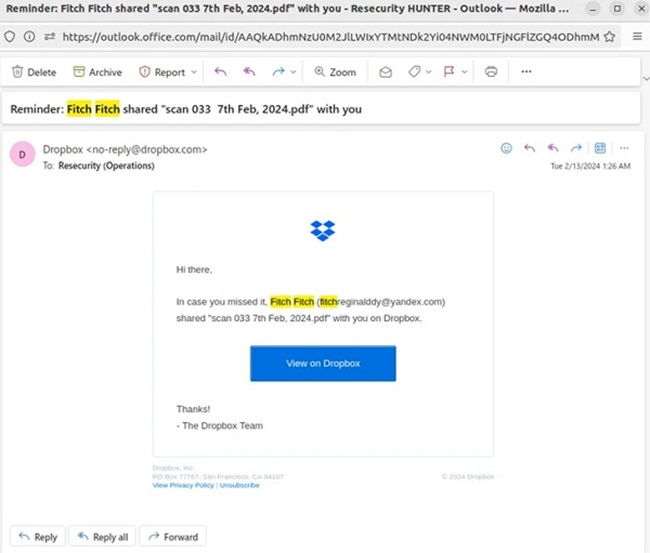Click the toolbar Reply all icon

click(x=249, y=72)
